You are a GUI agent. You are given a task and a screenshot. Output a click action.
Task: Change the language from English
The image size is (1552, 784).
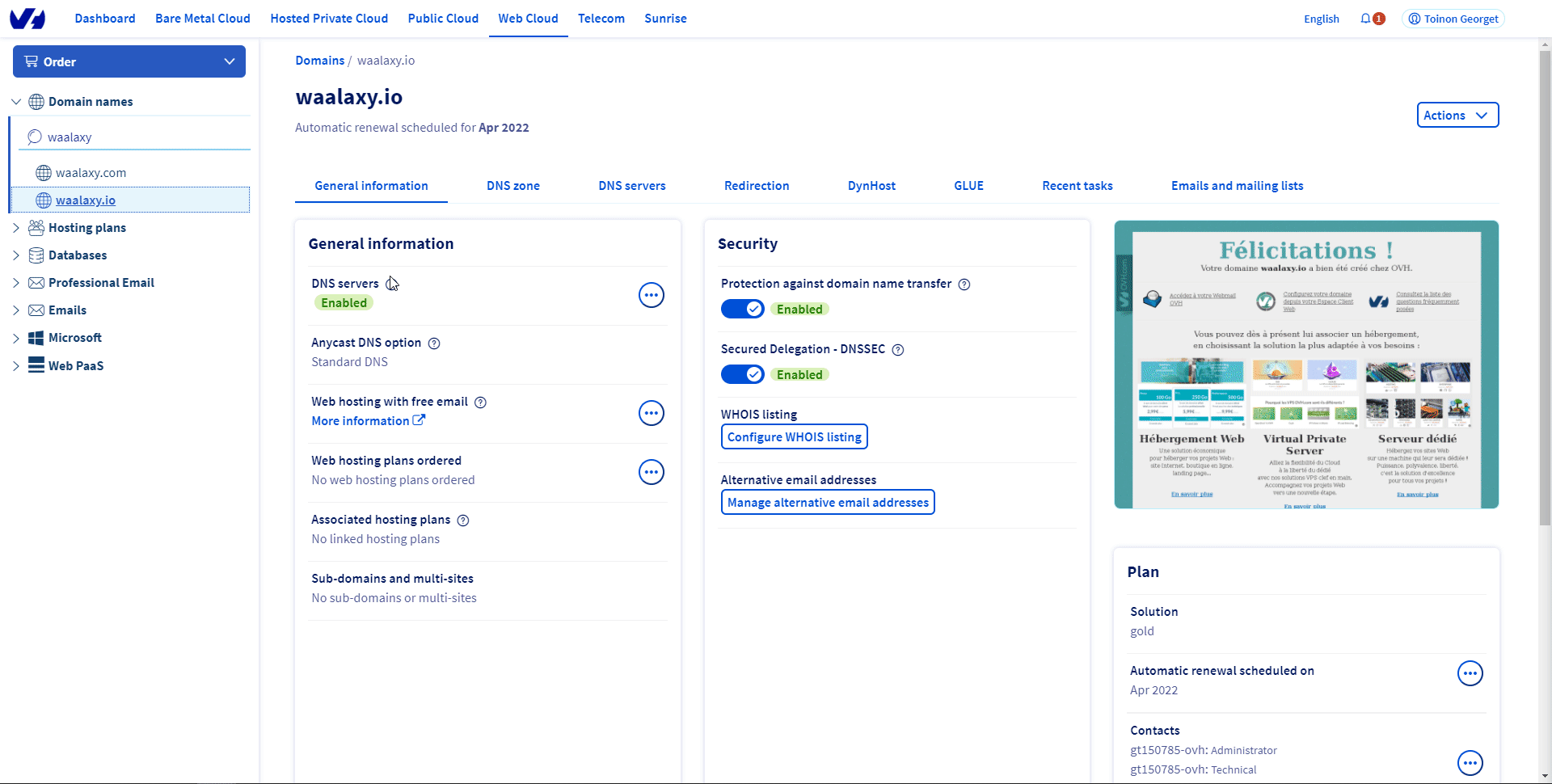(x=1321, y=19)
